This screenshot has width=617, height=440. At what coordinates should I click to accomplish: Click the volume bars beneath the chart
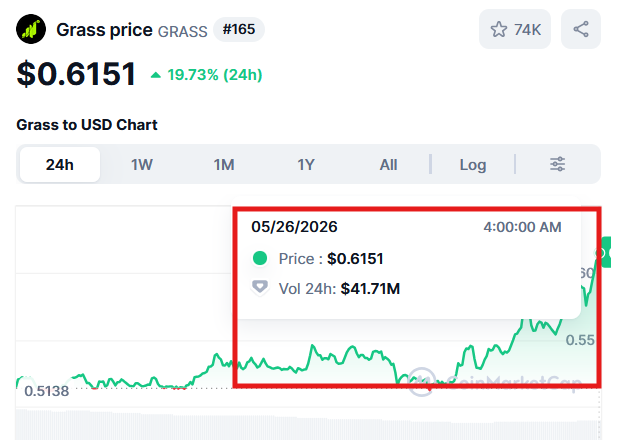pyautogui.click(x=308, y=425)
